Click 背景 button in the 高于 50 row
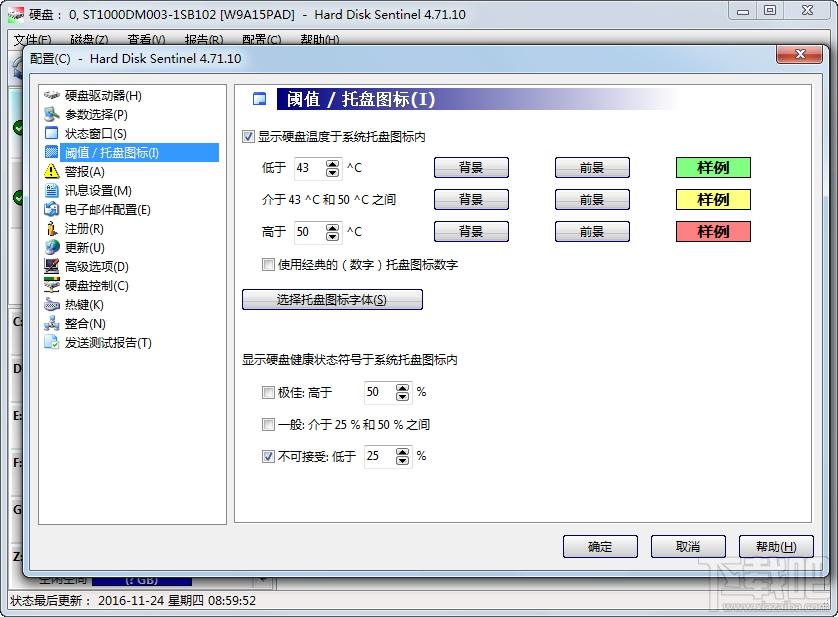The height and width of the screenshot is (617, 838). click(x=471, y=232)
